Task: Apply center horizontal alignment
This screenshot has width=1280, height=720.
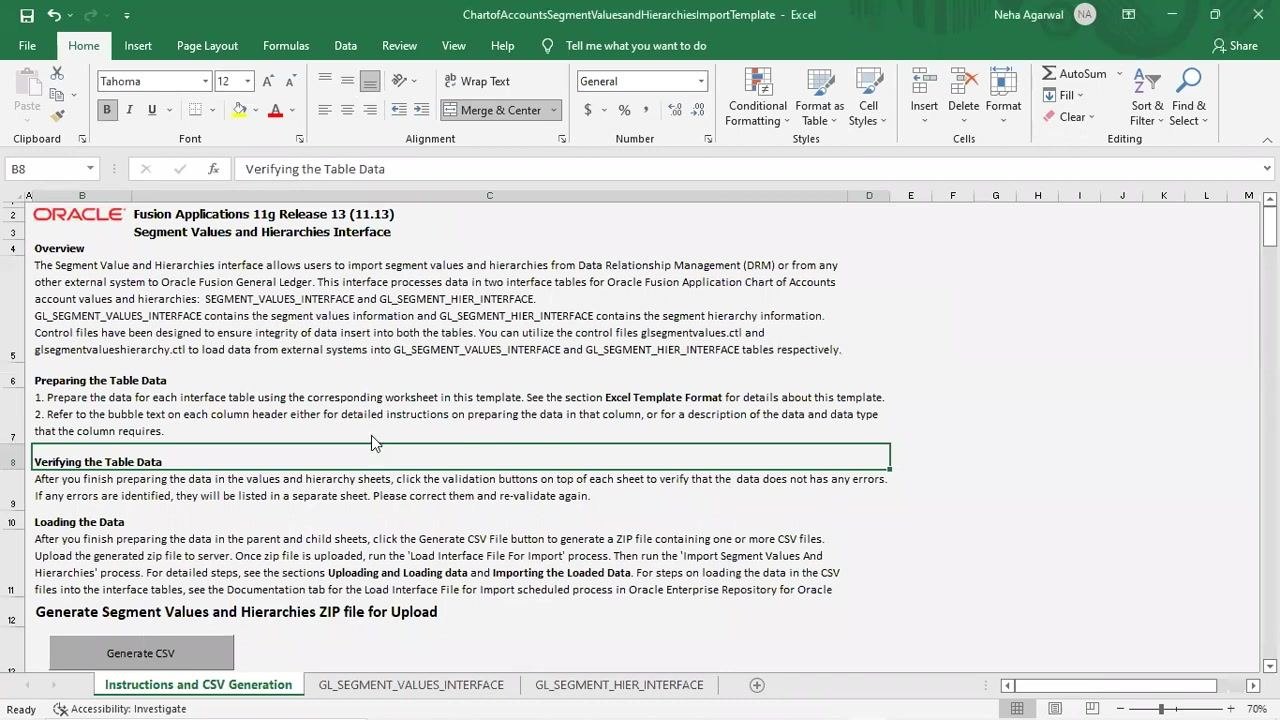Action: (347, 110)
